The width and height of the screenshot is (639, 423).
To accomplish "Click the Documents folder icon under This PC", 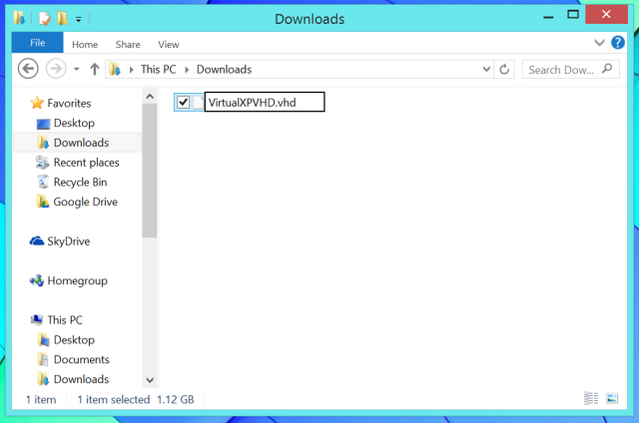I will [43, 359].
